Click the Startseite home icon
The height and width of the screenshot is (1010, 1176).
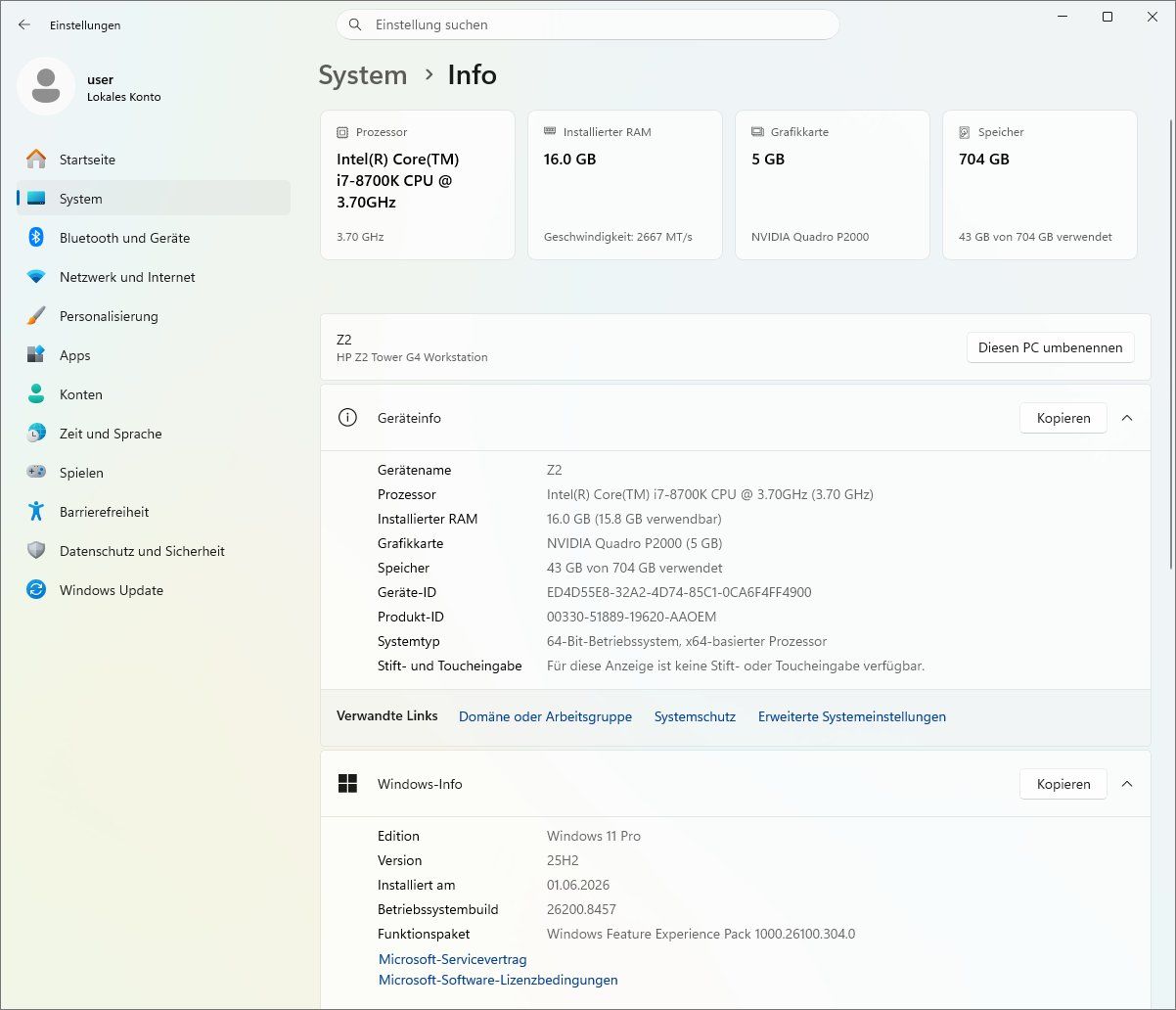click(36, 160)
